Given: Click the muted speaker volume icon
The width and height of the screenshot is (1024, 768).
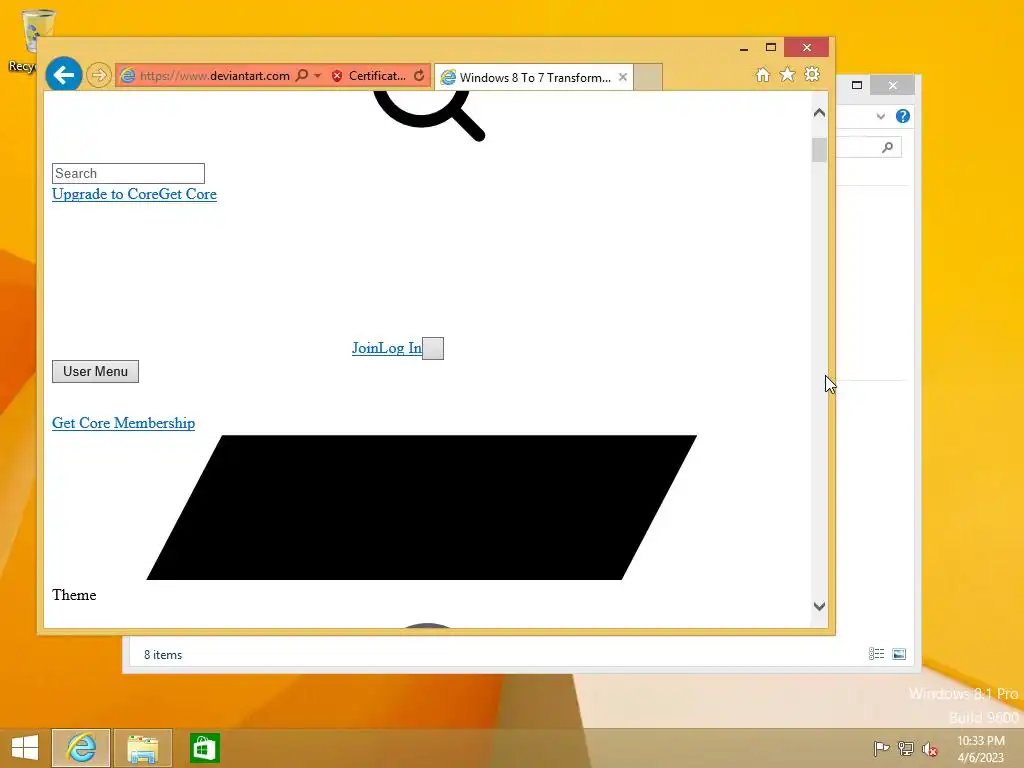Looking at the screenshot, I should tap(930, 749).
